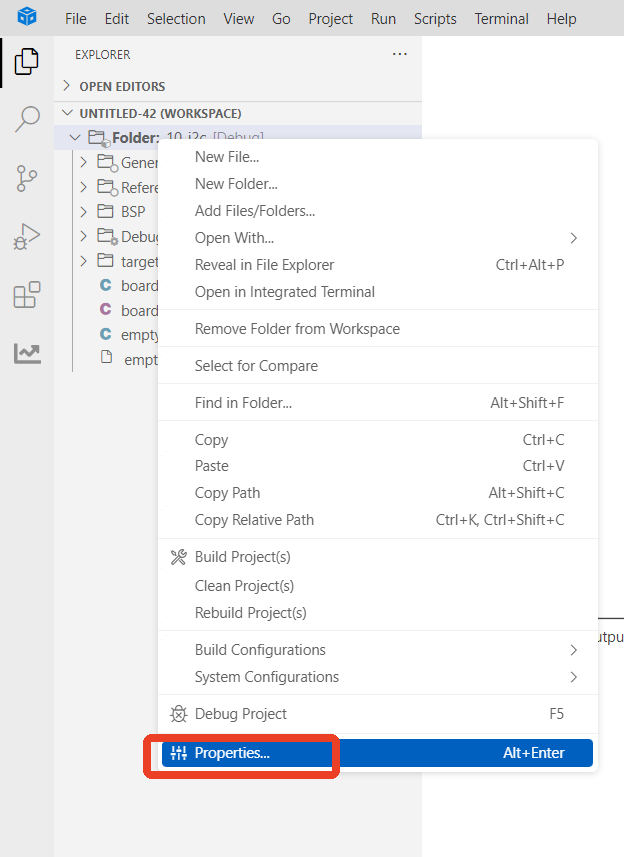This screenshot has height=857, width=624.
Task: Select Open in Integrated Terminal
Action: click(x=378, y=292)
